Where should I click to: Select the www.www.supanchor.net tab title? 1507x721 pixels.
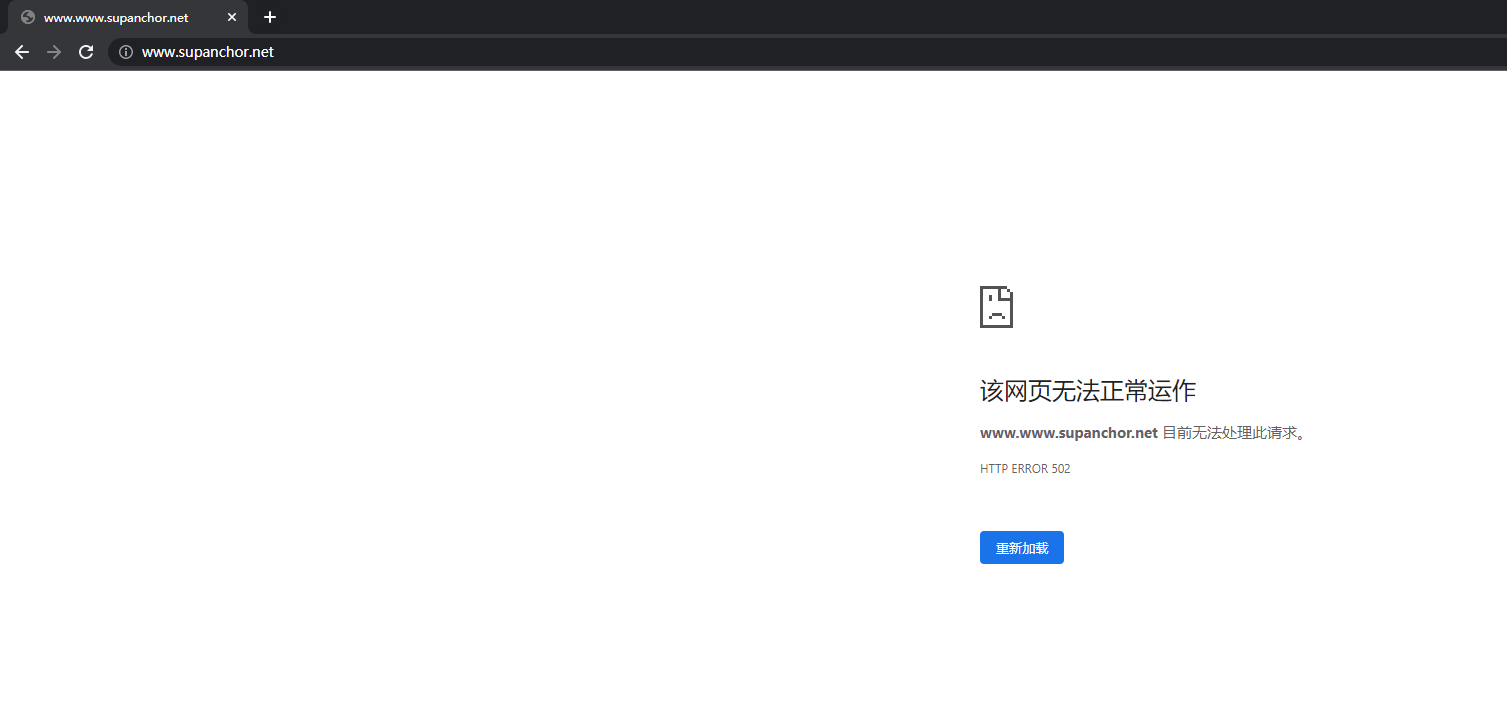[x=116, y=18]
